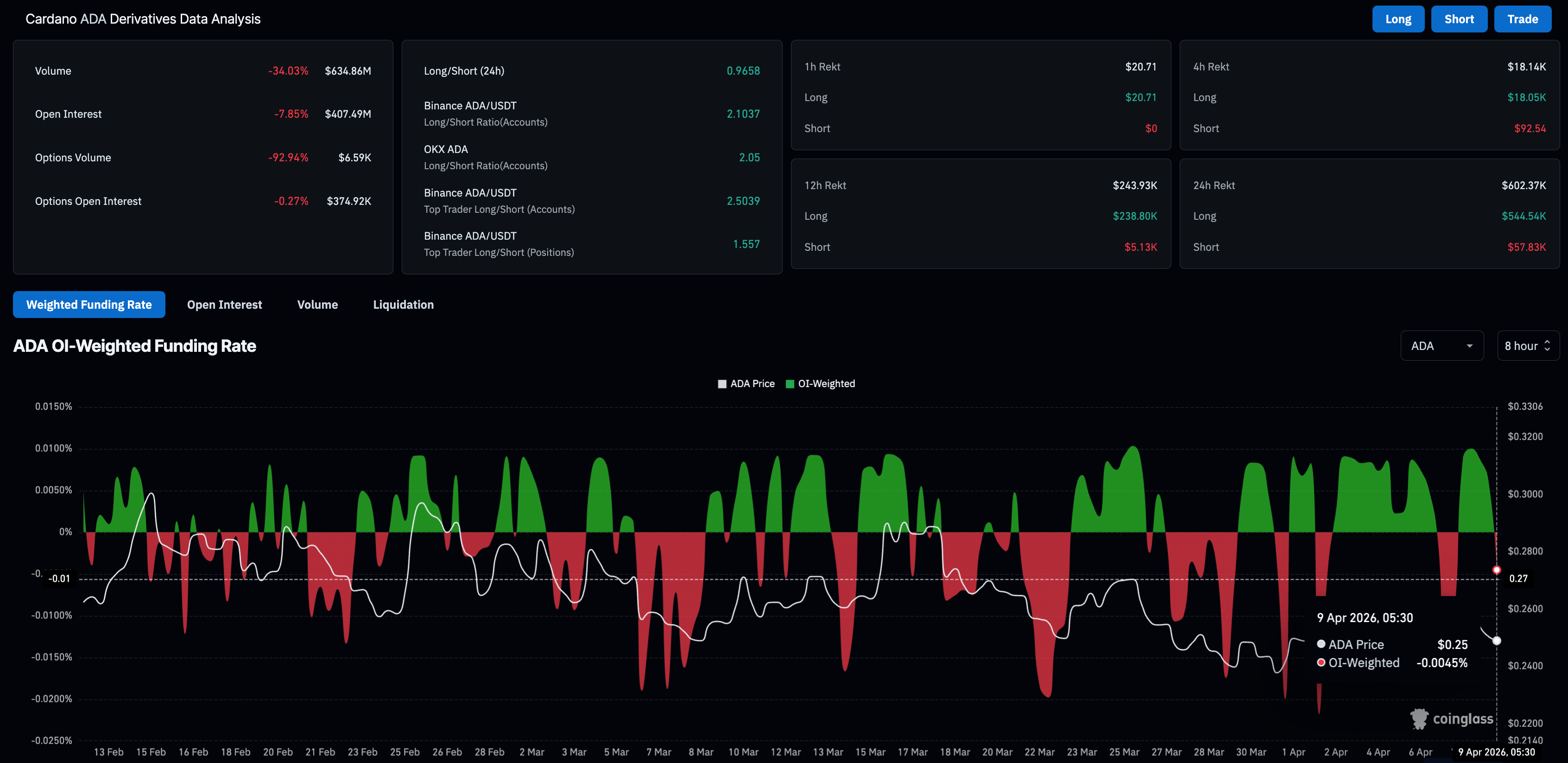Viewport: 1568px width, 763px height.
Task: Click the red OI-Weighted data point marker
Action: click(1497, 570)
